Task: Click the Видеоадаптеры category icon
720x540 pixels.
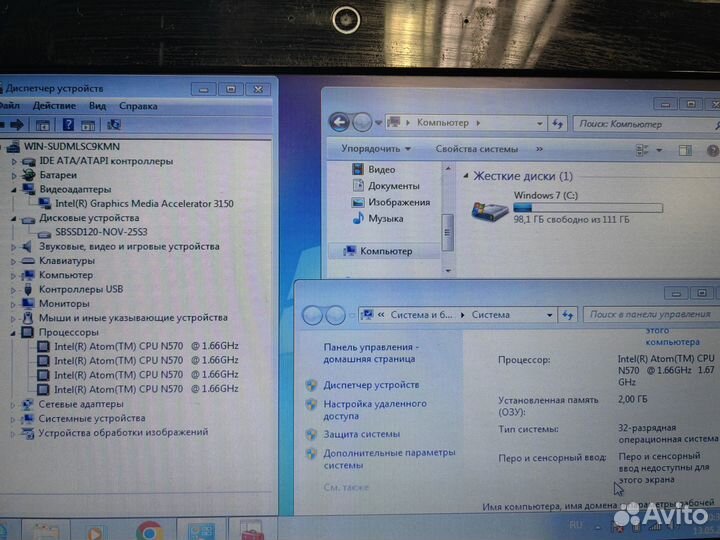Action: coord(29,189)
